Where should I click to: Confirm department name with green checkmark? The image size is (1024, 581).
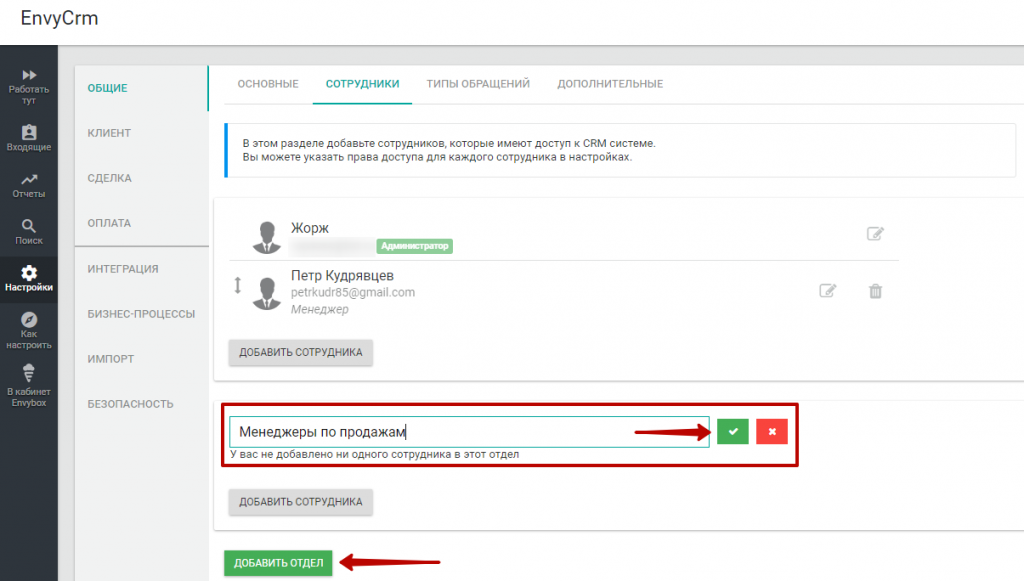[733, 432]
